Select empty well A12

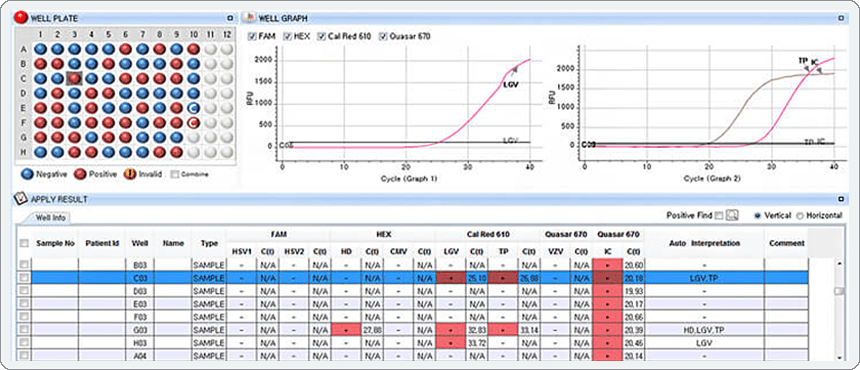[227, 49]
